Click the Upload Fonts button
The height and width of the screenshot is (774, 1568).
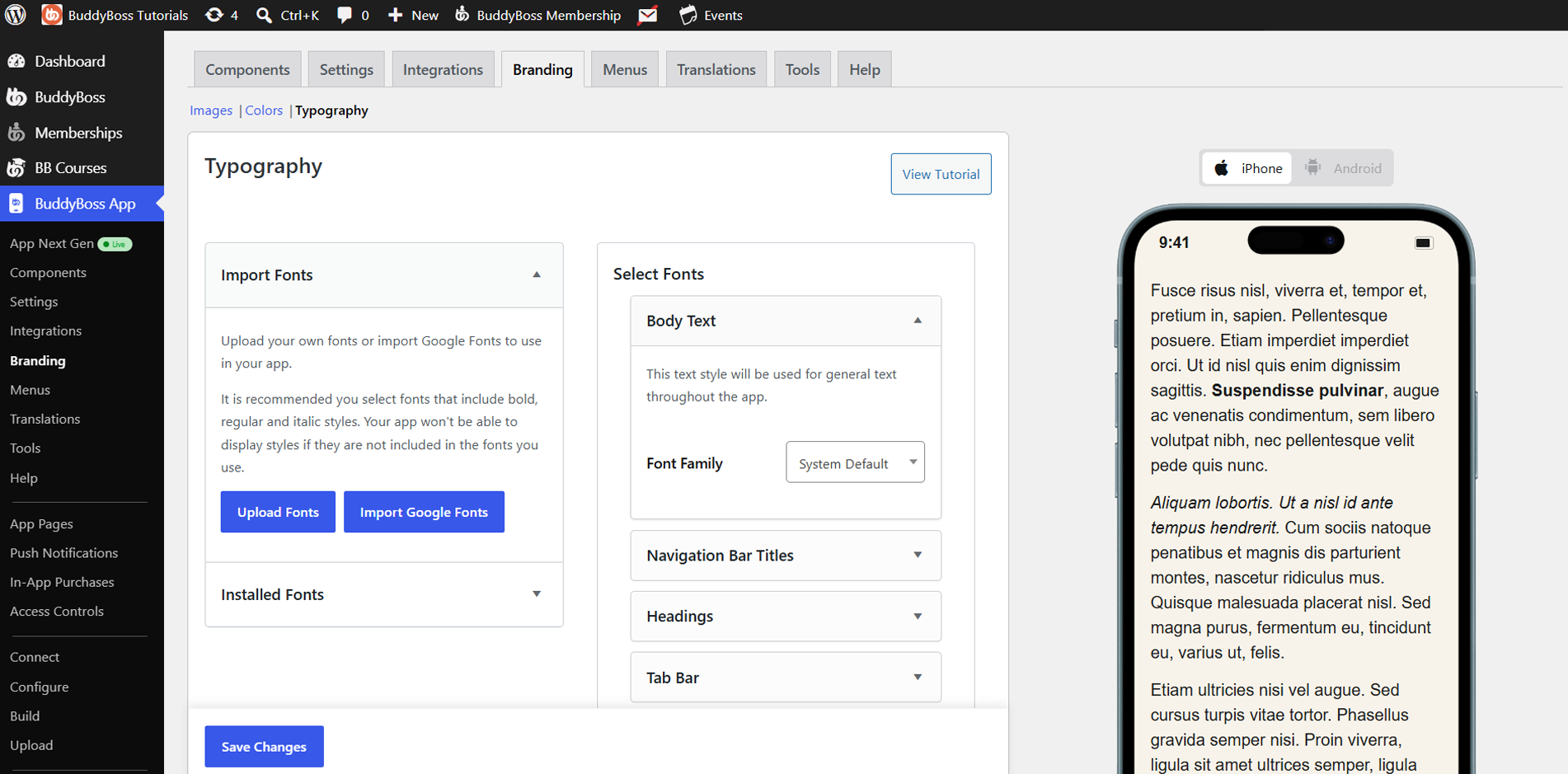tap(278, 512)
